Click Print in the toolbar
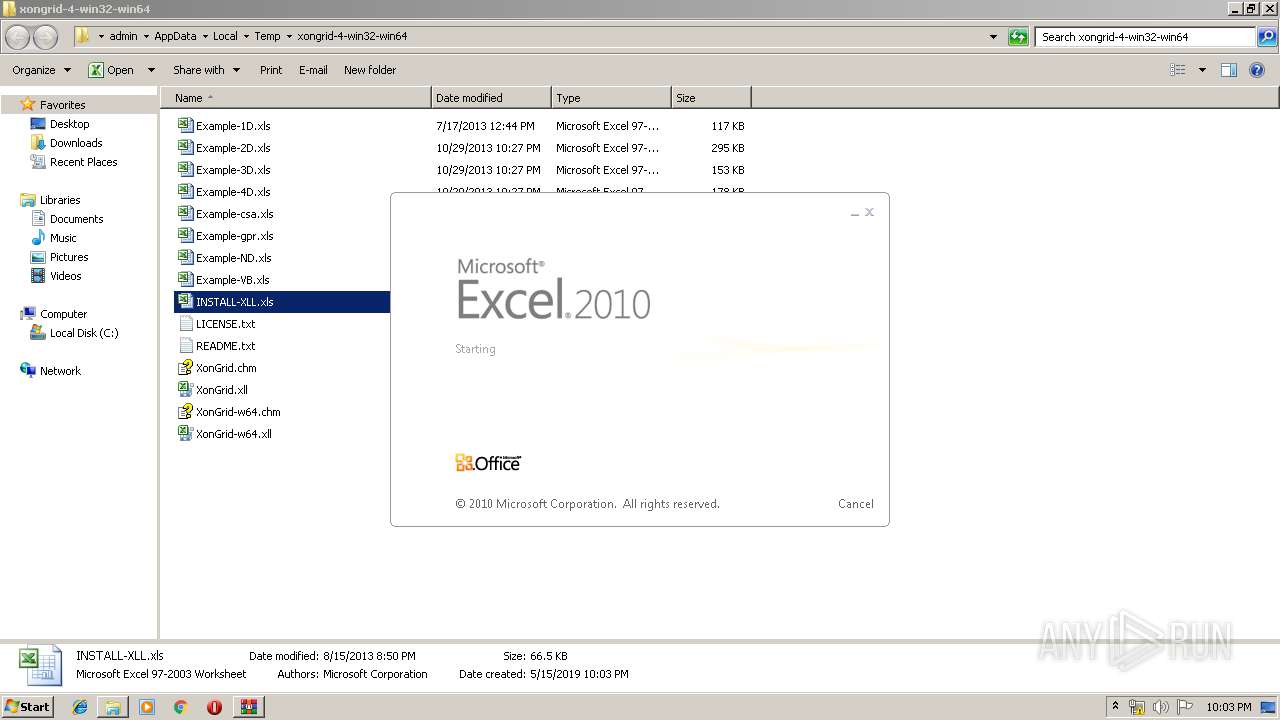This screenshot has width=1280, height=720. click(x=271, y=70)
